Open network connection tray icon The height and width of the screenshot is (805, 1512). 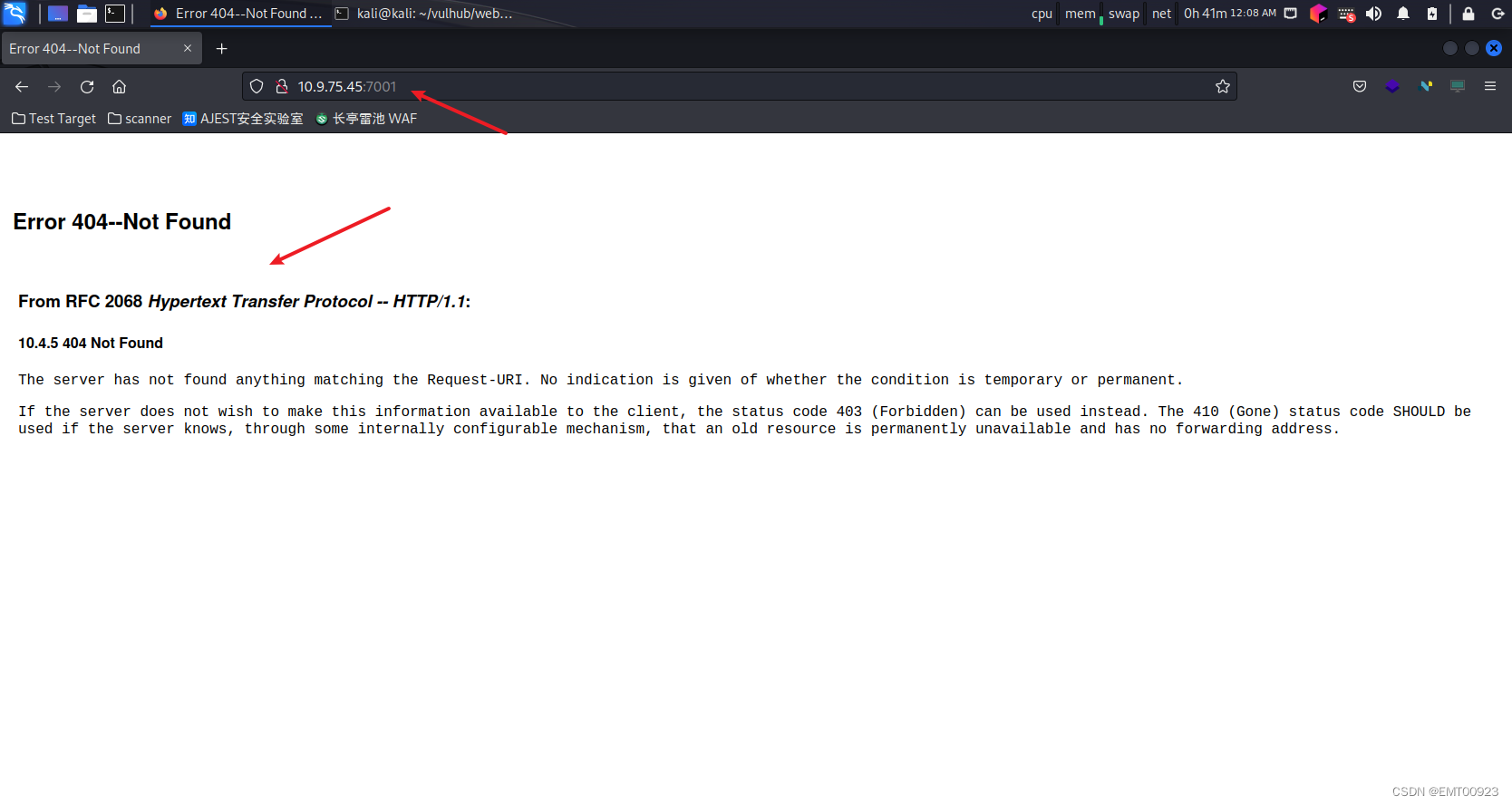point(1291,14)
